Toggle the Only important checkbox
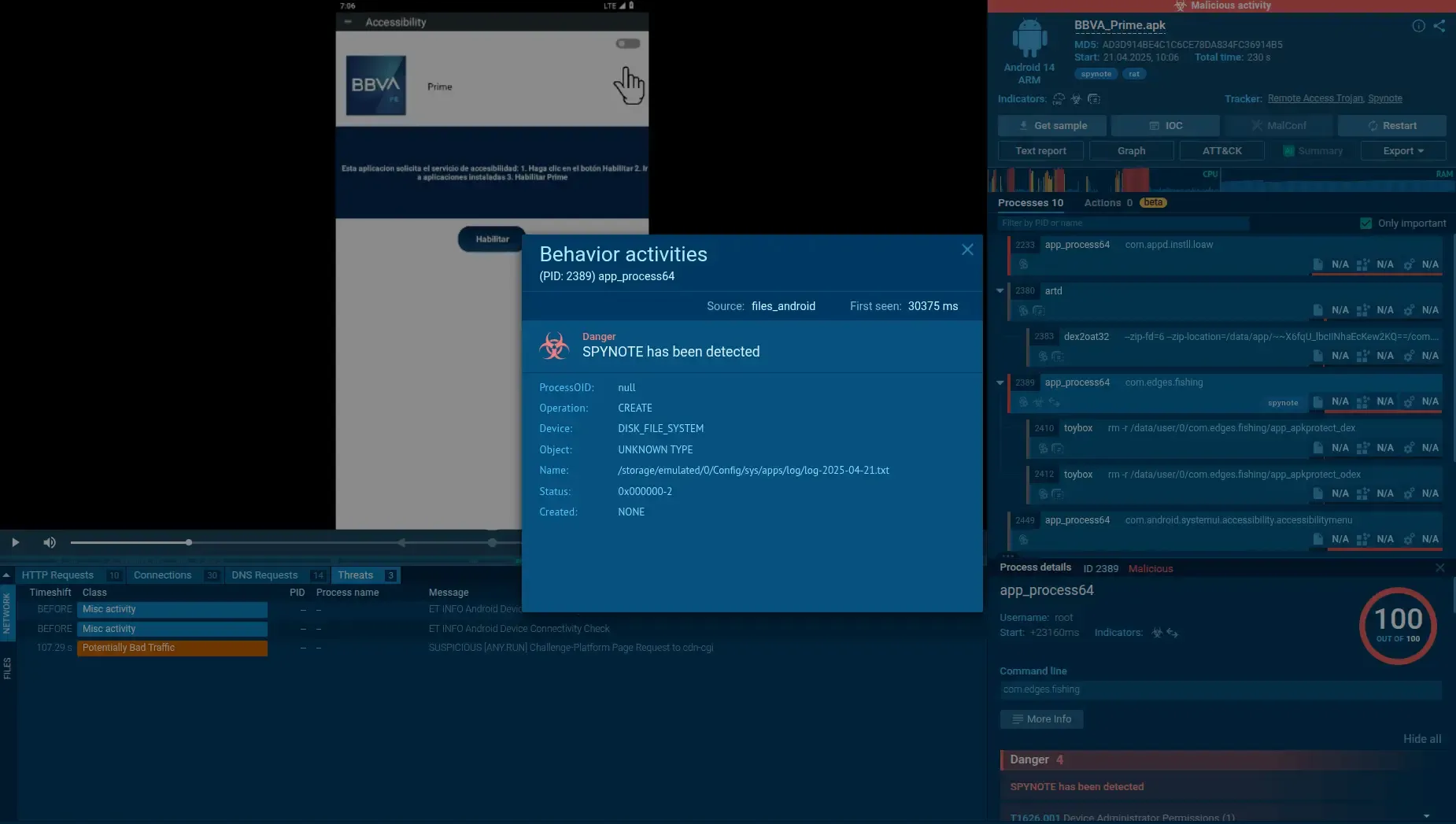 [x=1366, y=224]
